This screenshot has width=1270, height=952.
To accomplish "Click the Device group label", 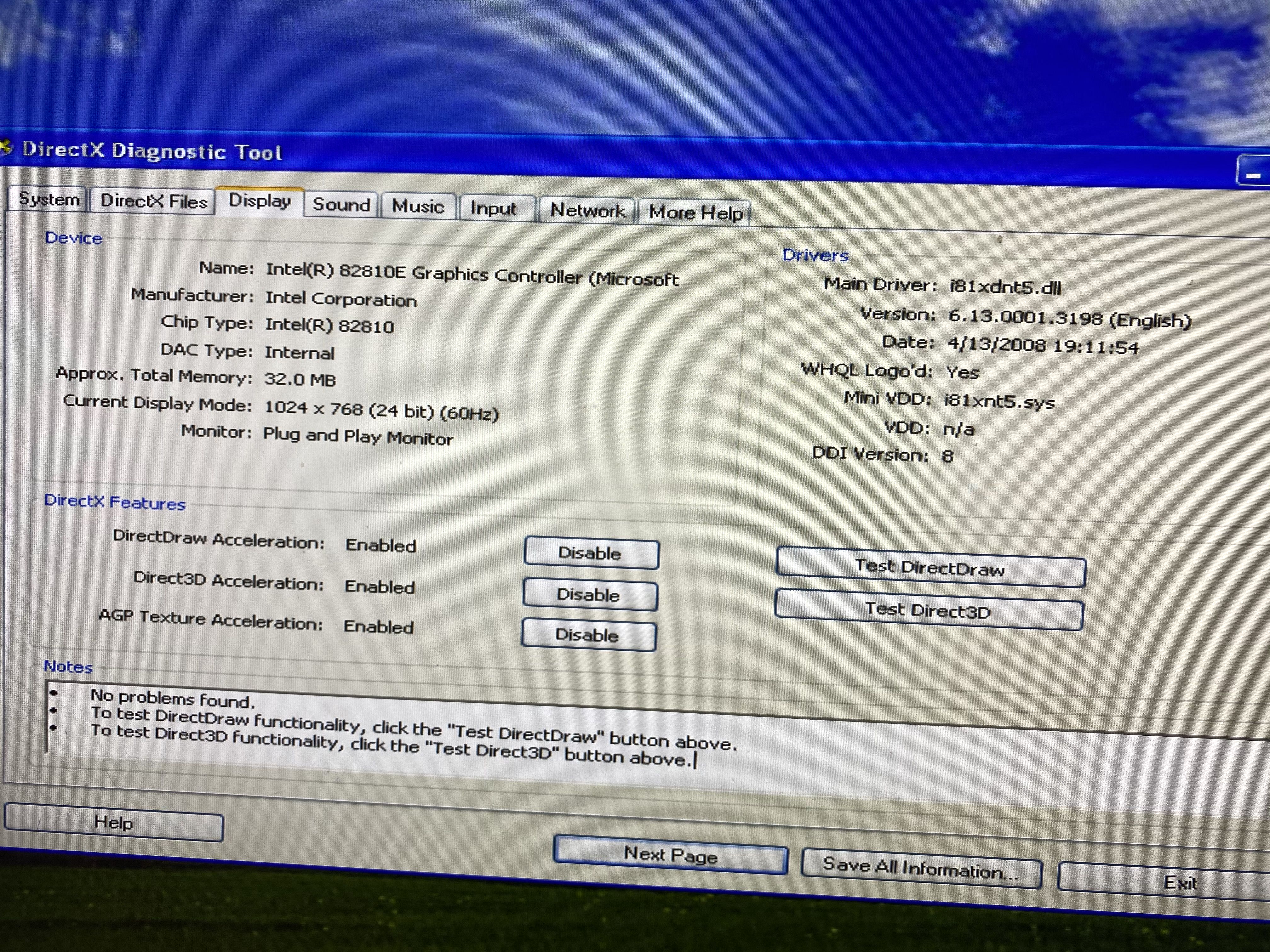I will coord(73,238).
